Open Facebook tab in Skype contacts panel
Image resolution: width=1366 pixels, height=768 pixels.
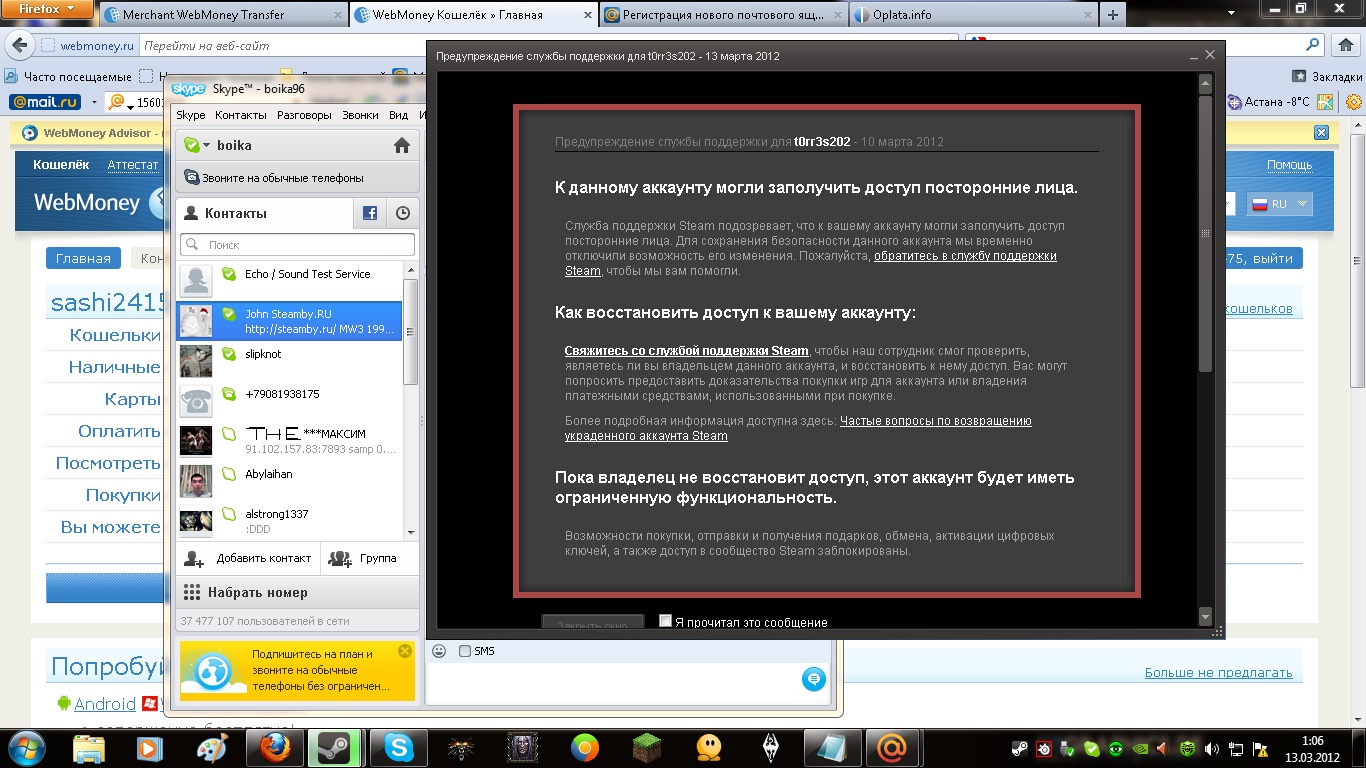[x=369, y=213]
